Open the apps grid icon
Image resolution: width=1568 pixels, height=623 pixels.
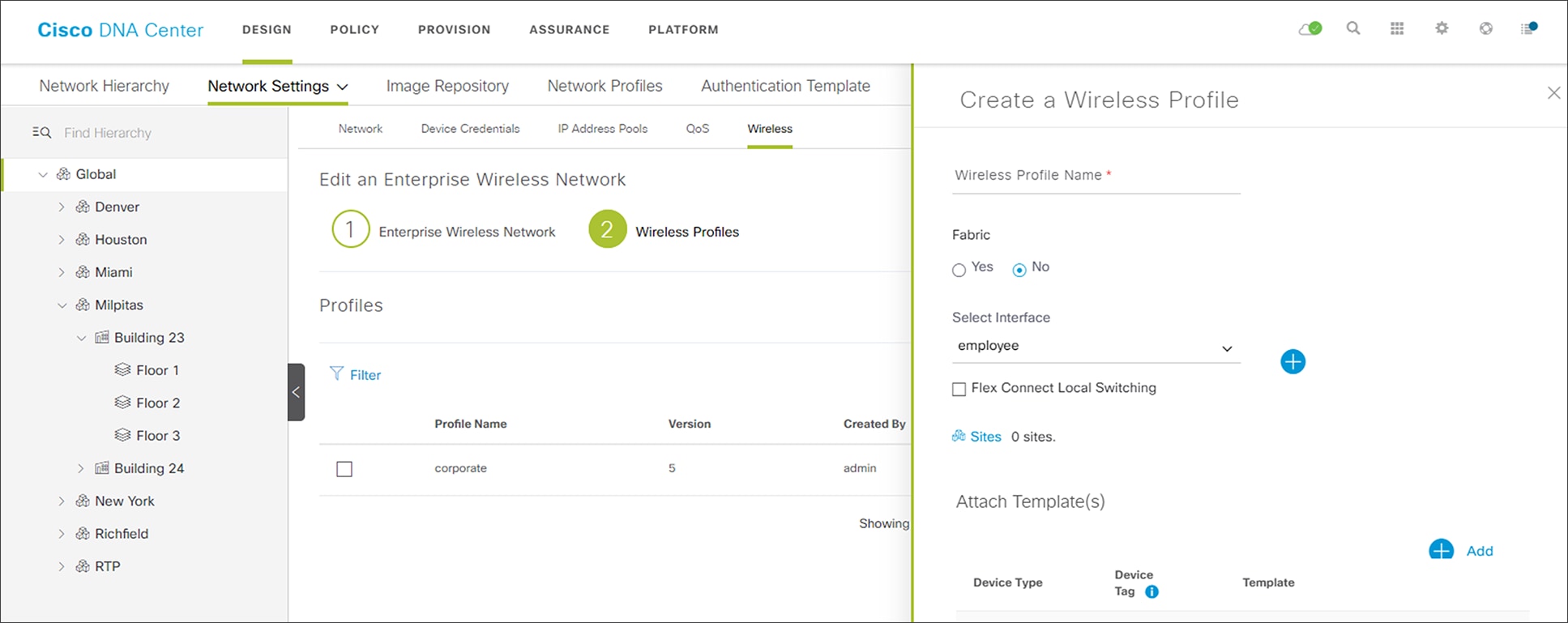pos(1397,28)
